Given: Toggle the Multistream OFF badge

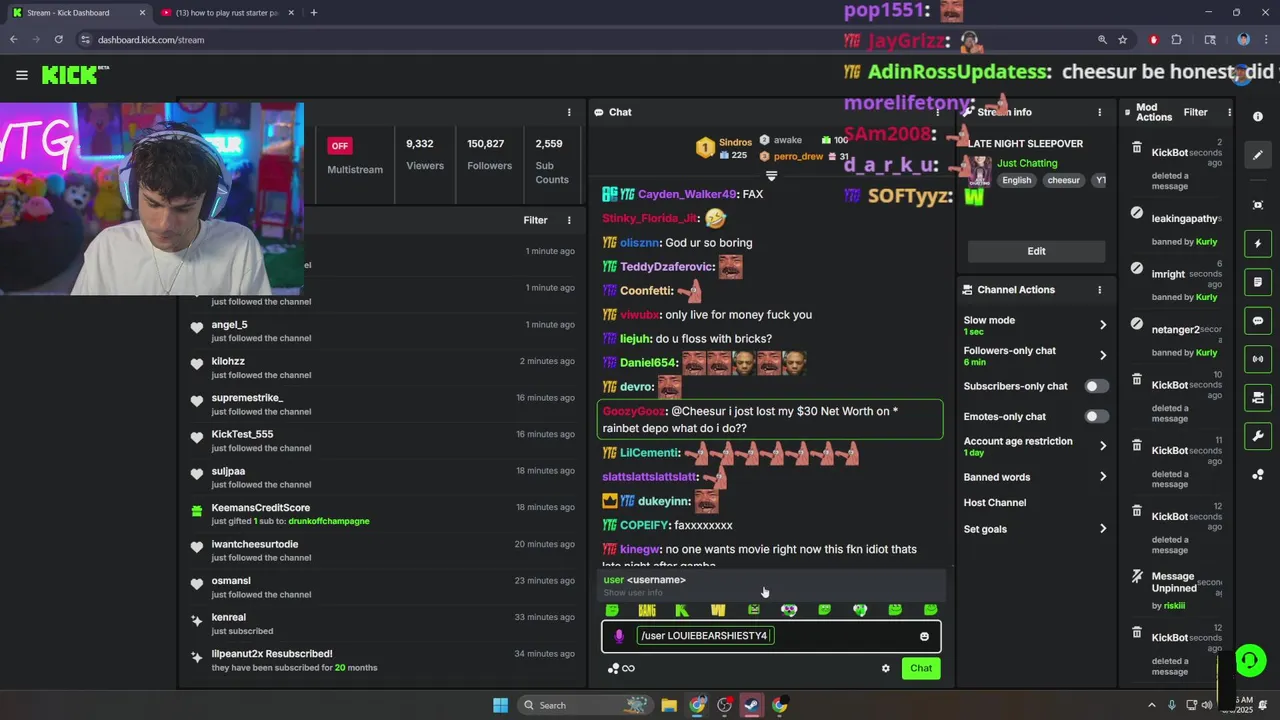Looking at the screenshot, I should tap(340, 146).
